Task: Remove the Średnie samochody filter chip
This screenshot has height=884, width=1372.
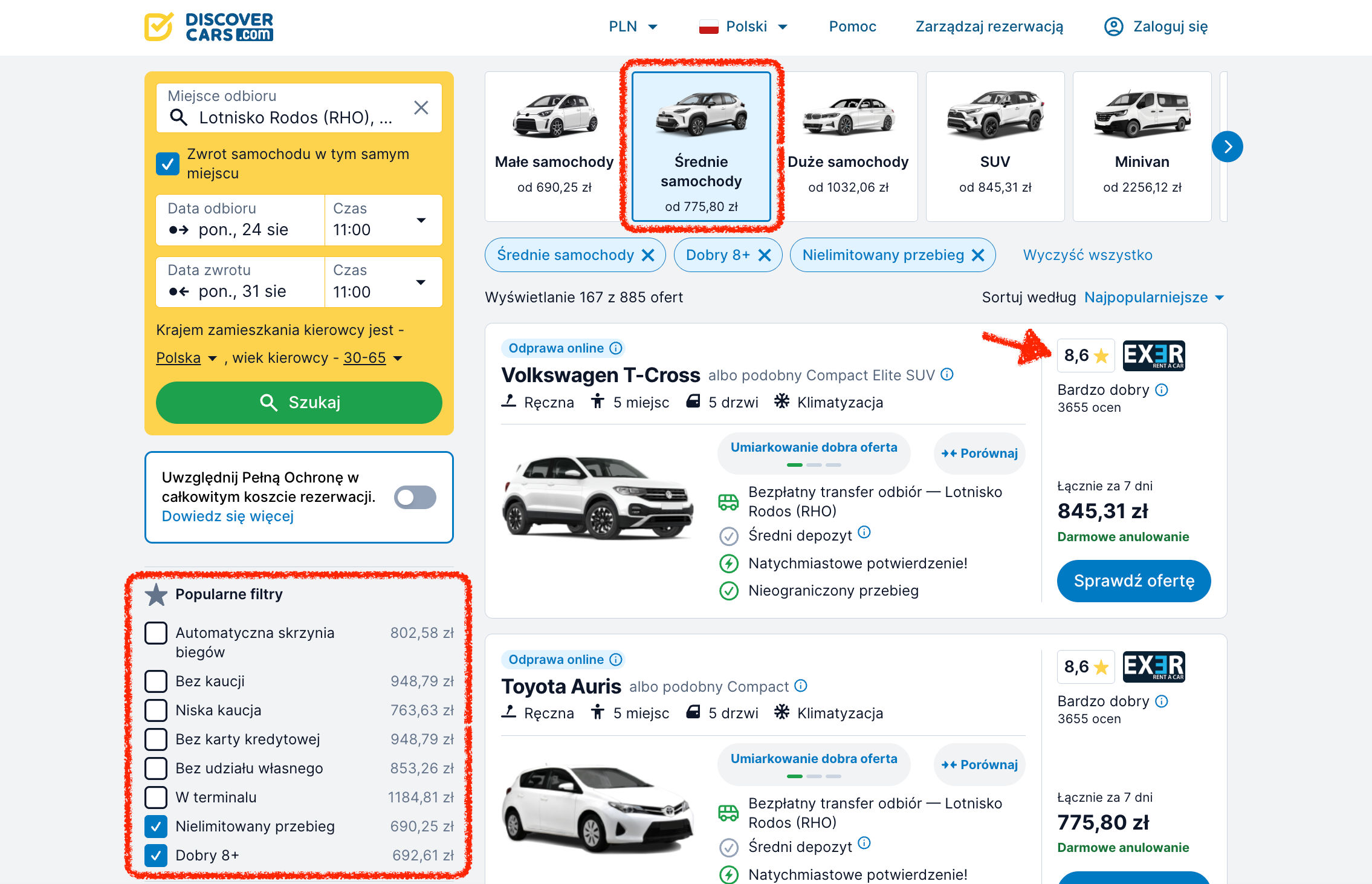Action: tap(648, 255)
